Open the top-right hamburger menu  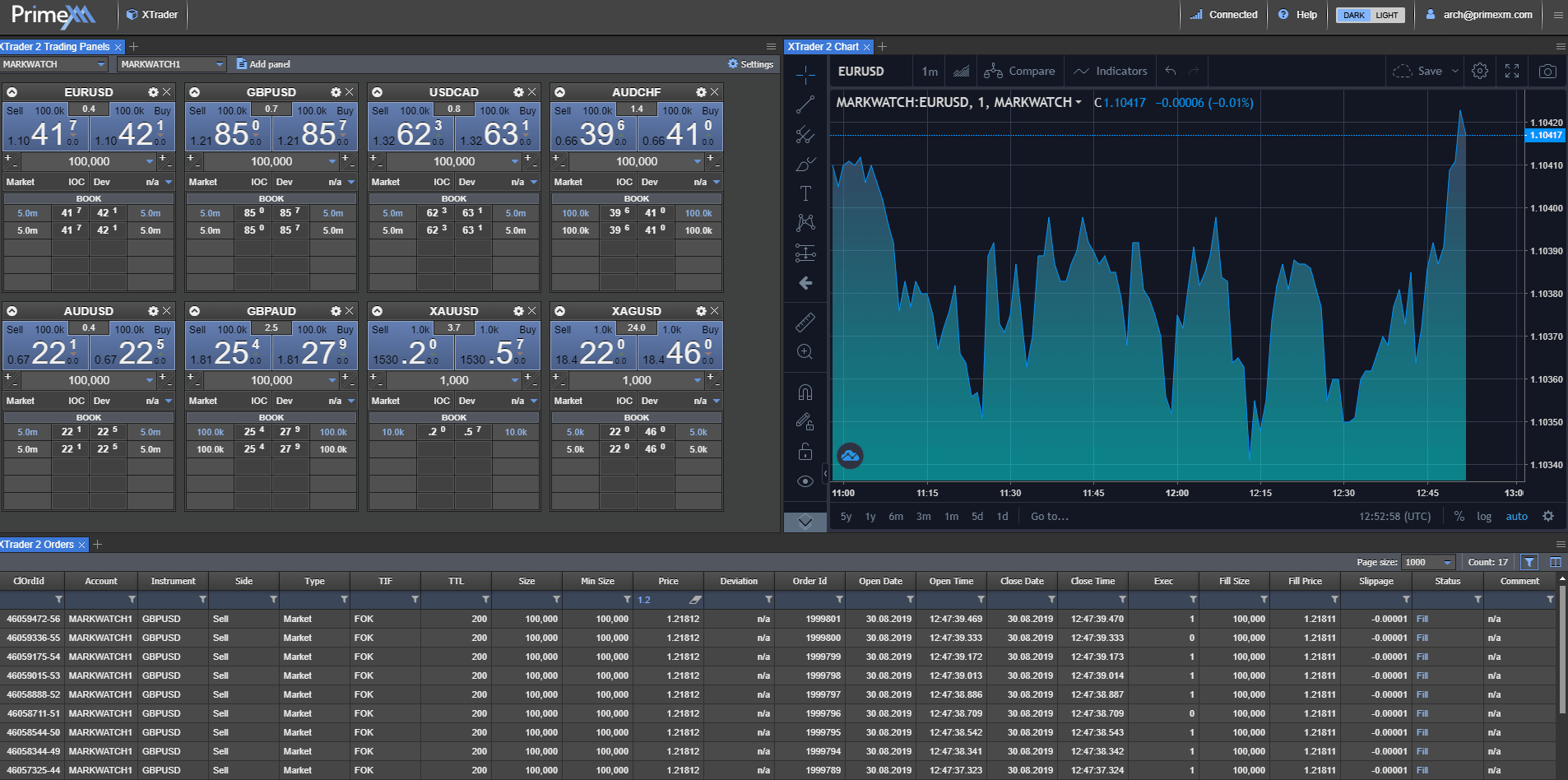1558,15
